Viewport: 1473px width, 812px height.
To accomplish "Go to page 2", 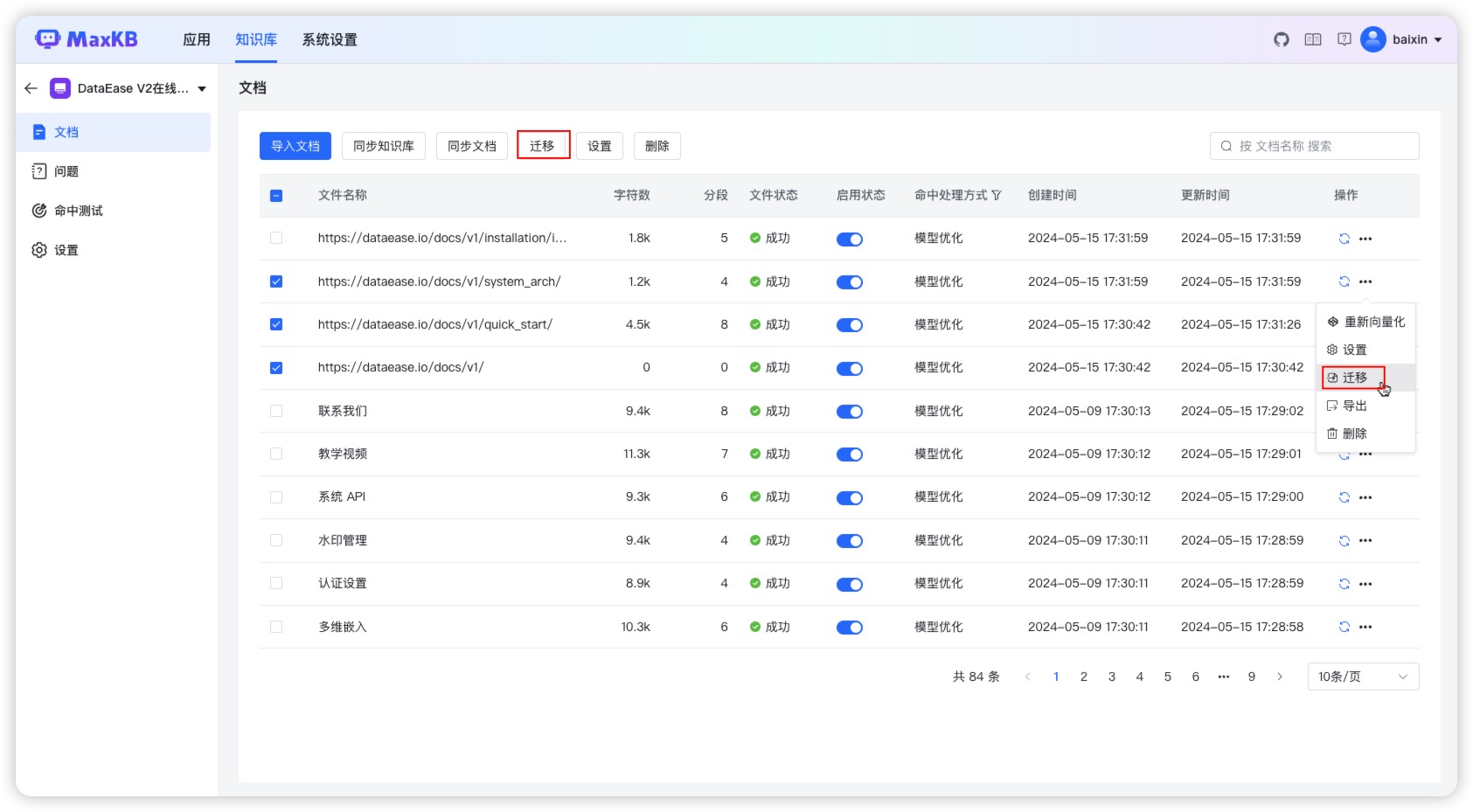I will (x=1084, y=677).
